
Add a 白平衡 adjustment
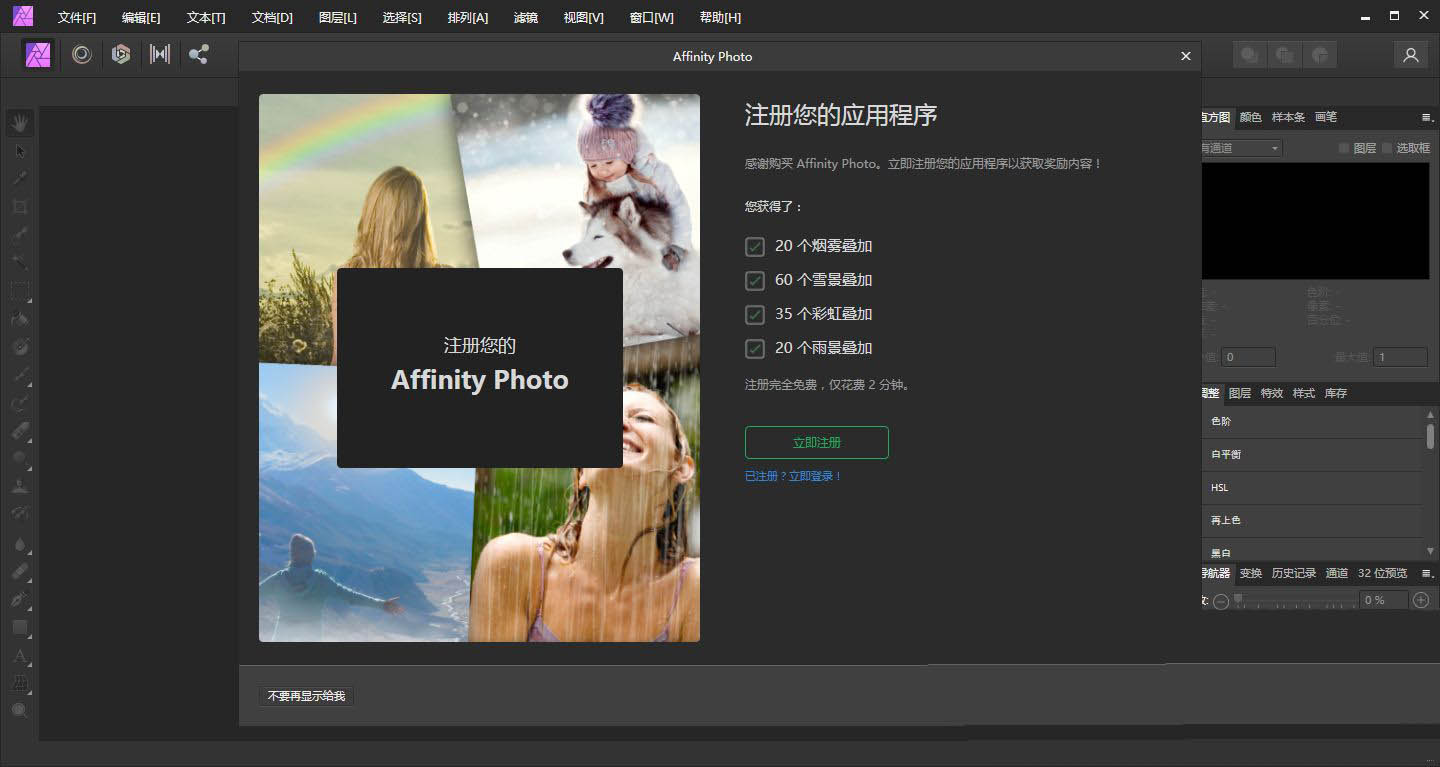[1312, 455]
